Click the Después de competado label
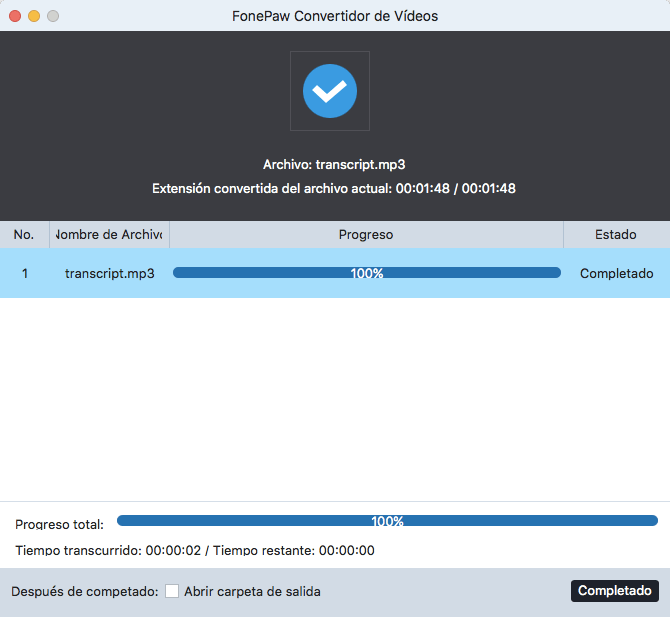The height and width of the screenshot is (617, 670). [85, 591]
